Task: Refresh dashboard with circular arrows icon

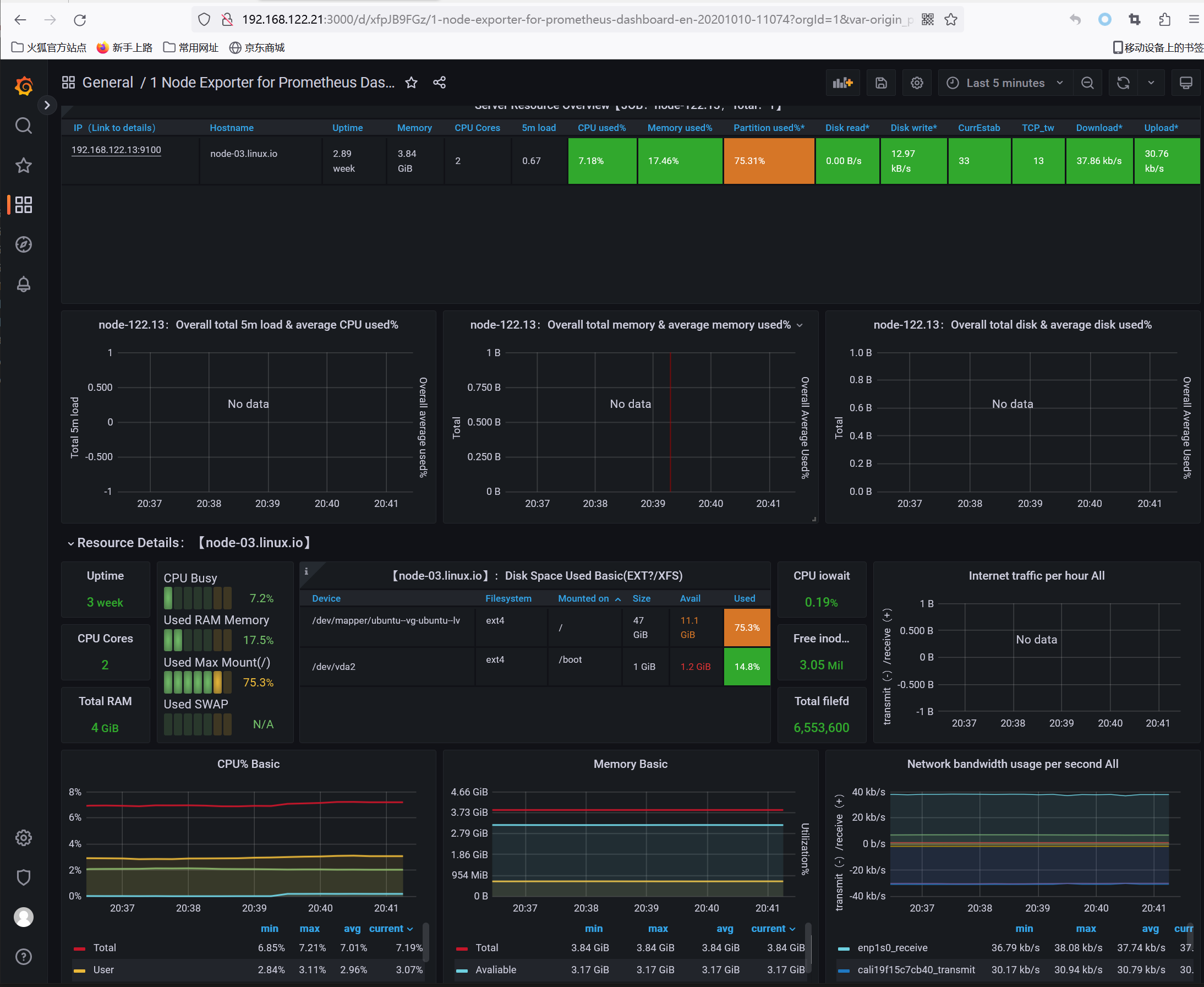Action: (x=1123, y=83)
